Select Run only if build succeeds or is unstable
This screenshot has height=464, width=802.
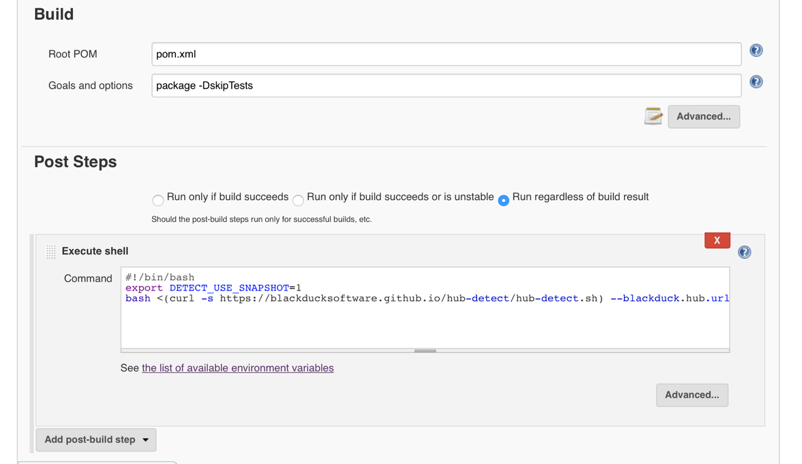(x=298, y=200)
